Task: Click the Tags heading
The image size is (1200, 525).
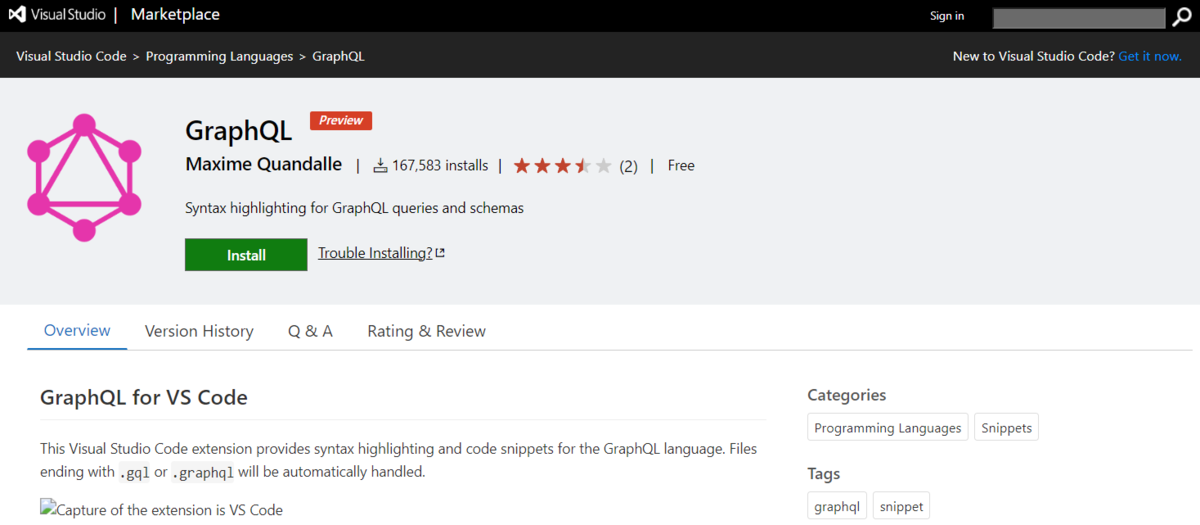Action: [x=824, y=473]
